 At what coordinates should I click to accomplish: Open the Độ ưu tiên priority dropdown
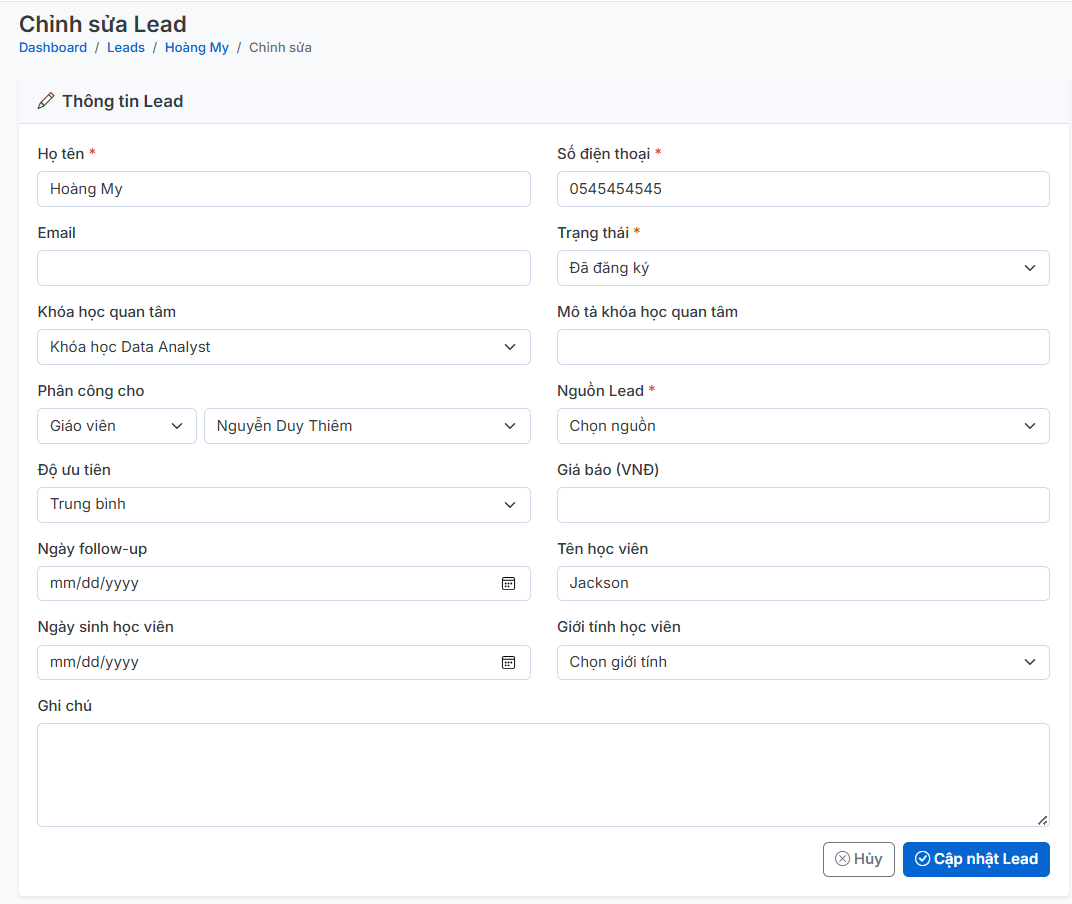(x=283, y=505)
